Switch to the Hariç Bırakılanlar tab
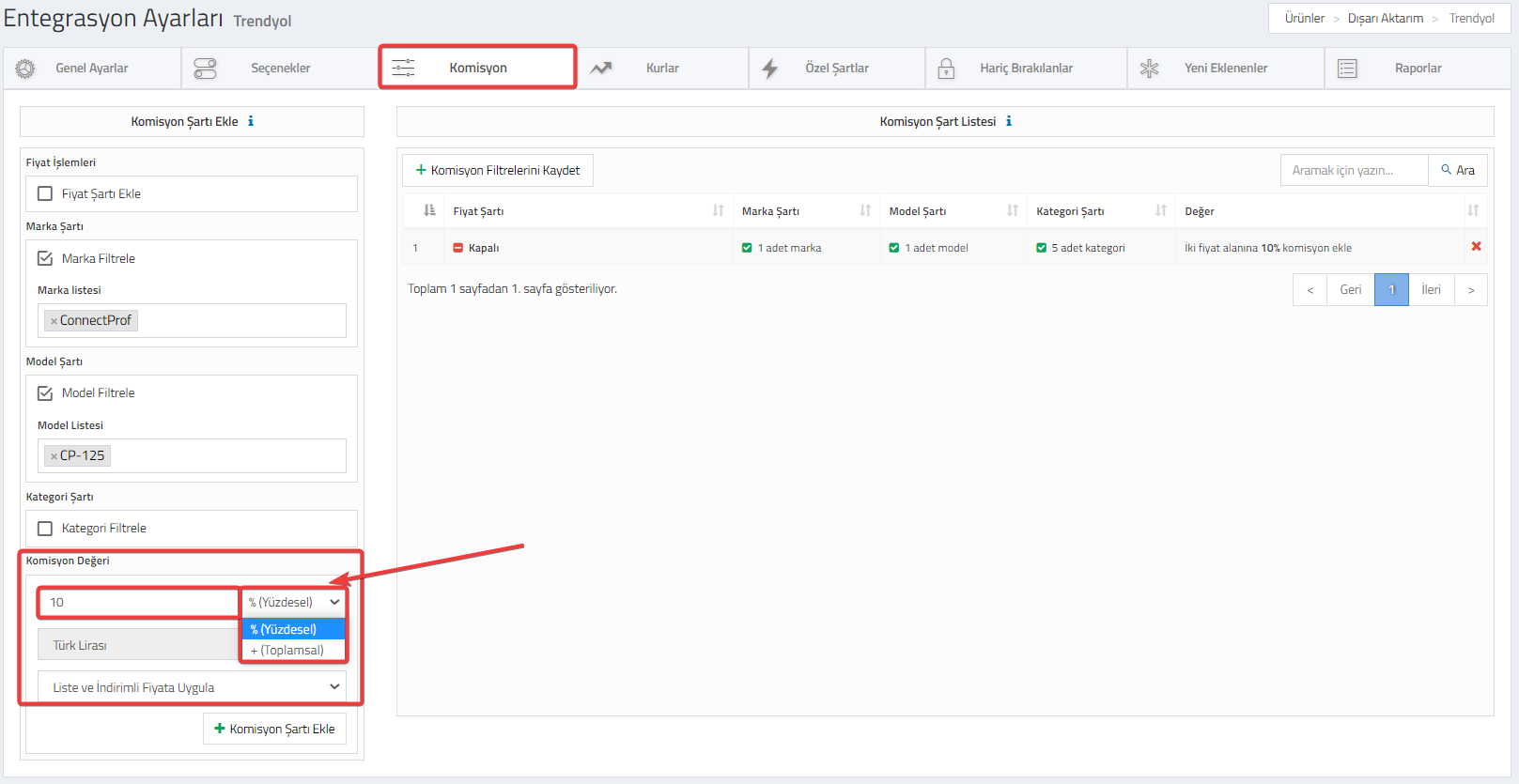 (1026, 69)
